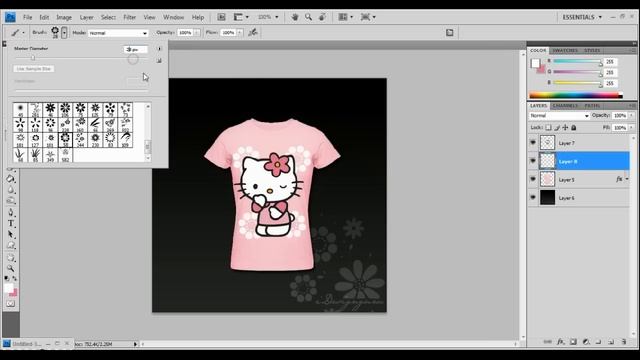
Task: Open the Select menu
Action: point(108,17)
